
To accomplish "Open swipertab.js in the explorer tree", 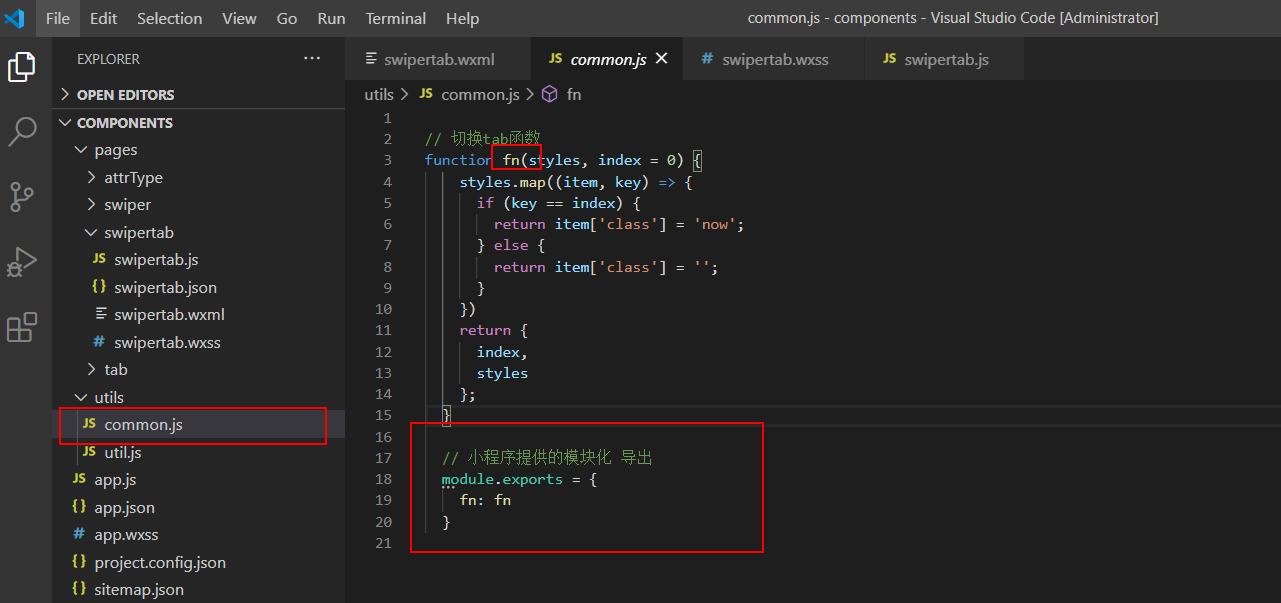I will pyautogui.click(x=198, y=260).
